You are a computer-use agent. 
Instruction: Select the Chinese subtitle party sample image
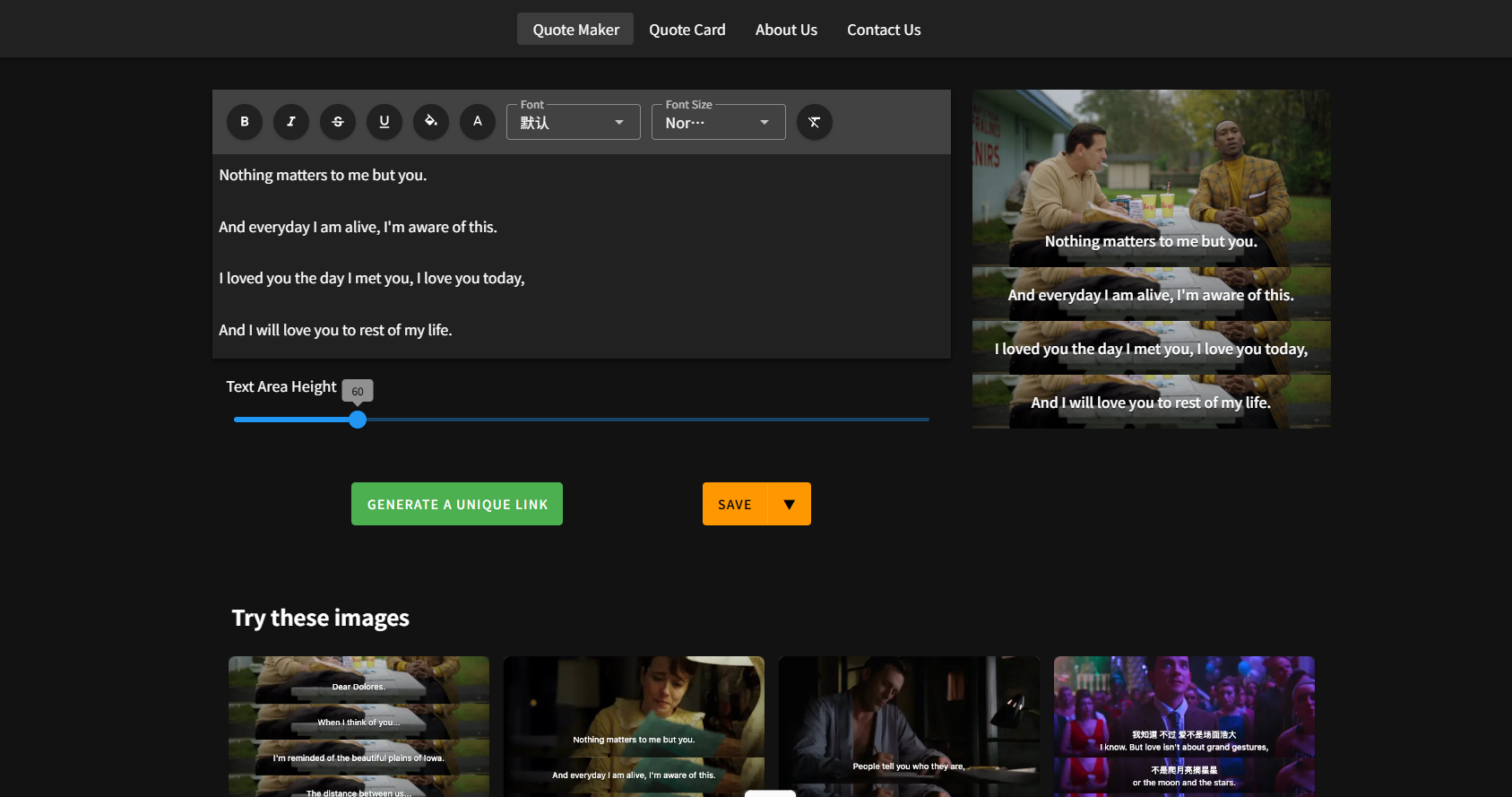[1184, 726]
